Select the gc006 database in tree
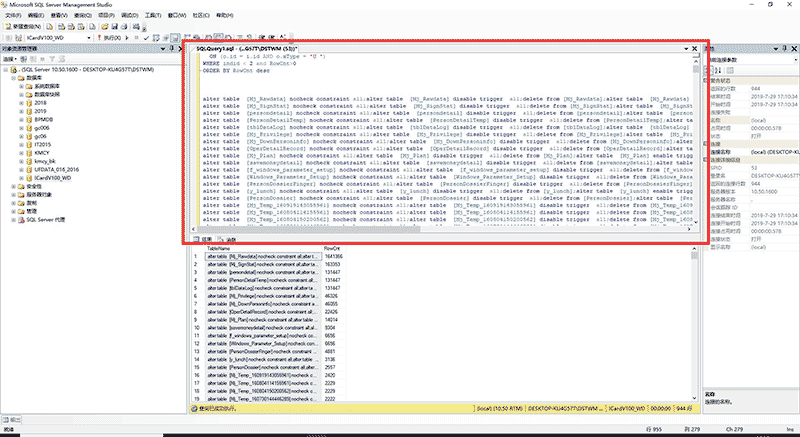 tap(42, 128)
